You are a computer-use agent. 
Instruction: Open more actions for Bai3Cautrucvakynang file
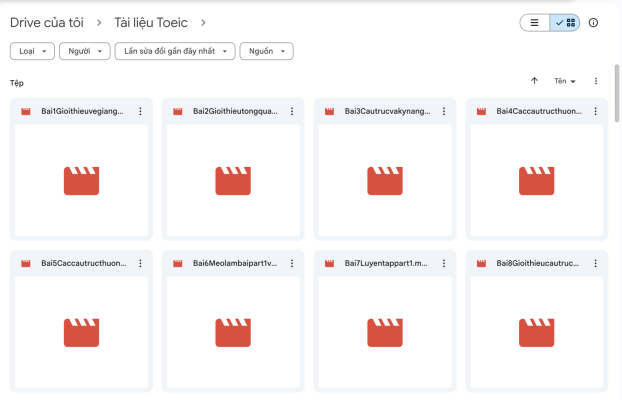[x=443, y=112]
